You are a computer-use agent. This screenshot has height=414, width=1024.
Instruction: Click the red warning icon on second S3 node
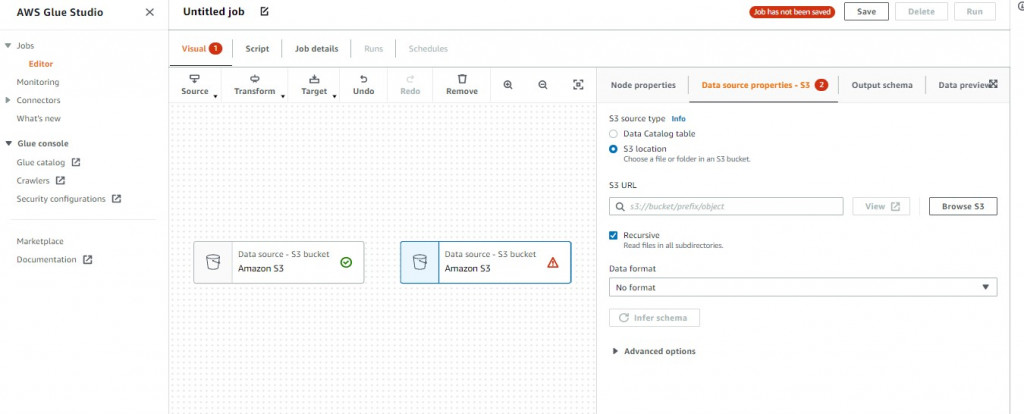[x=553, y=263]
